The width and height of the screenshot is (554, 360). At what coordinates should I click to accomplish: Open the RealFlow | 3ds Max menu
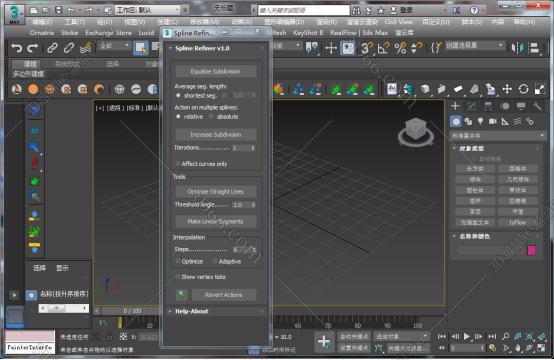click(x=359, y=33)
